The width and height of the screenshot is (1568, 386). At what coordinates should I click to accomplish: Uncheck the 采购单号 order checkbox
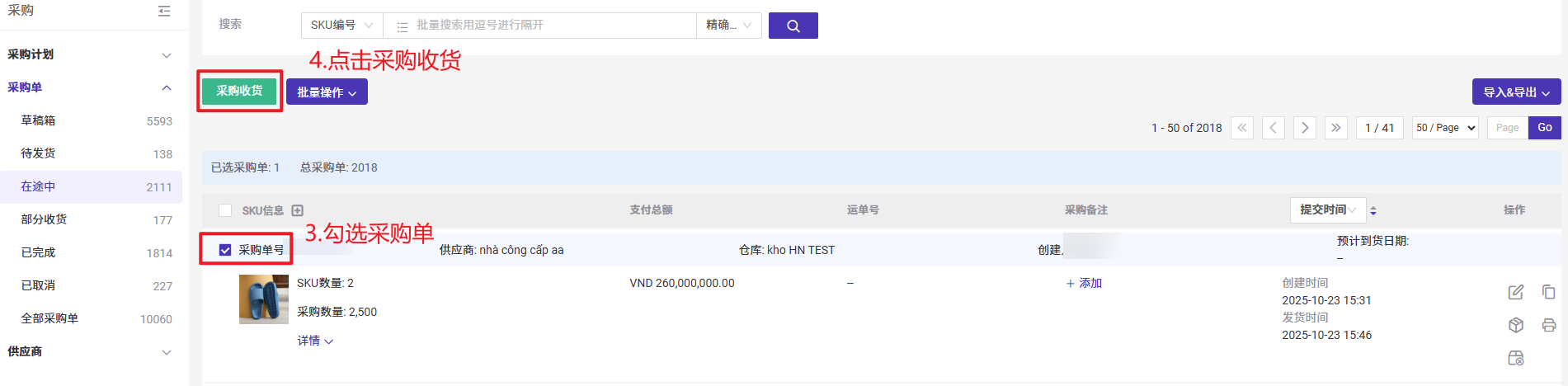tap(225, 250)
